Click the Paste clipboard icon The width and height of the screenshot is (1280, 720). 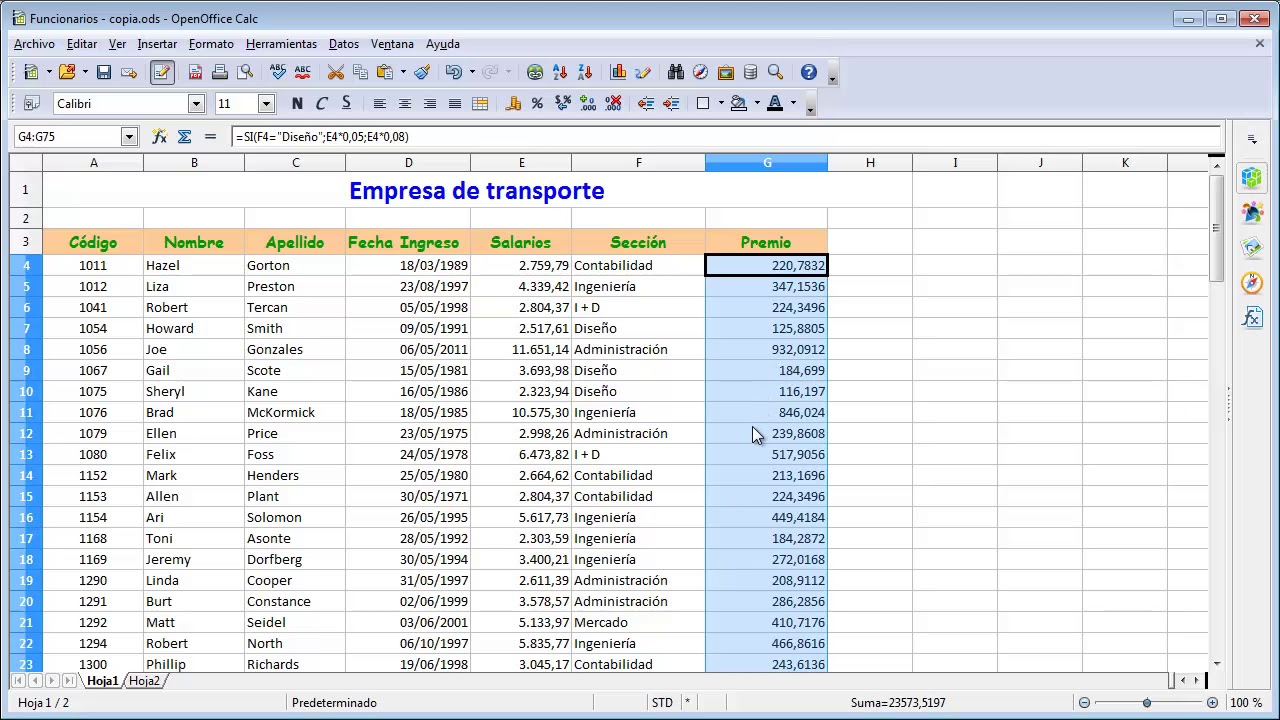[x=385, y=72]
